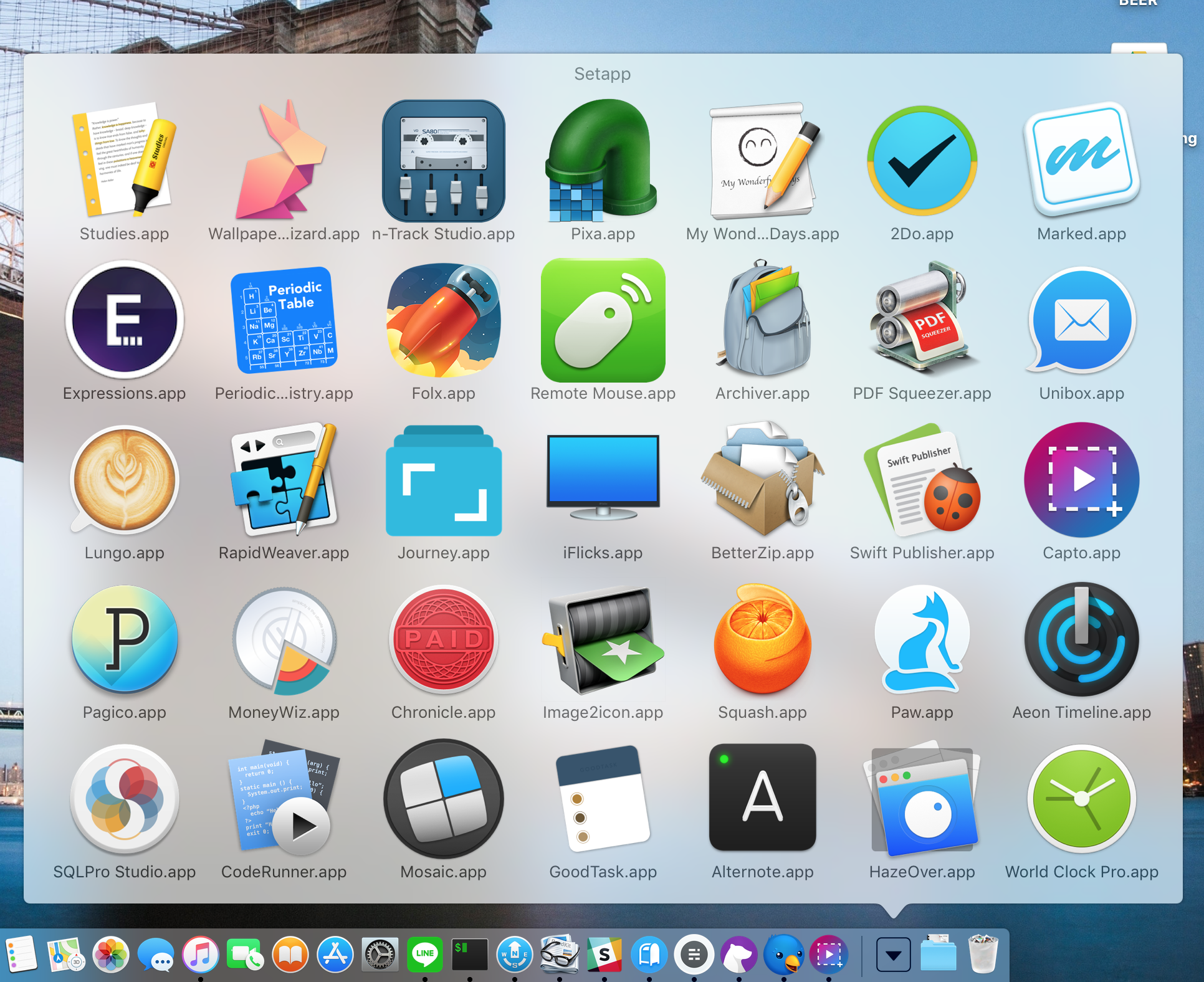Launch the Folx rocket app
Viewport: 1204px width, 982px height.
pyautogui.click(x=443, y=320)
